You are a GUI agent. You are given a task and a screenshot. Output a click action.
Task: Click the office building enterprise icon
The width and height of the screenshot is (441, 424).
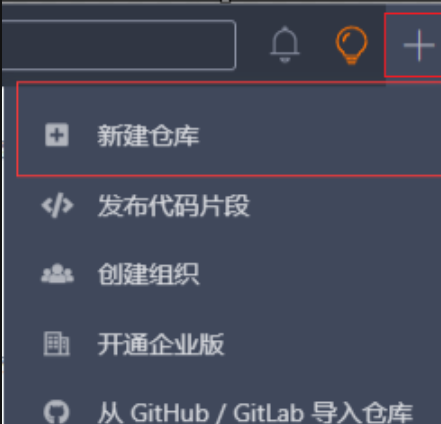[57, 344]
